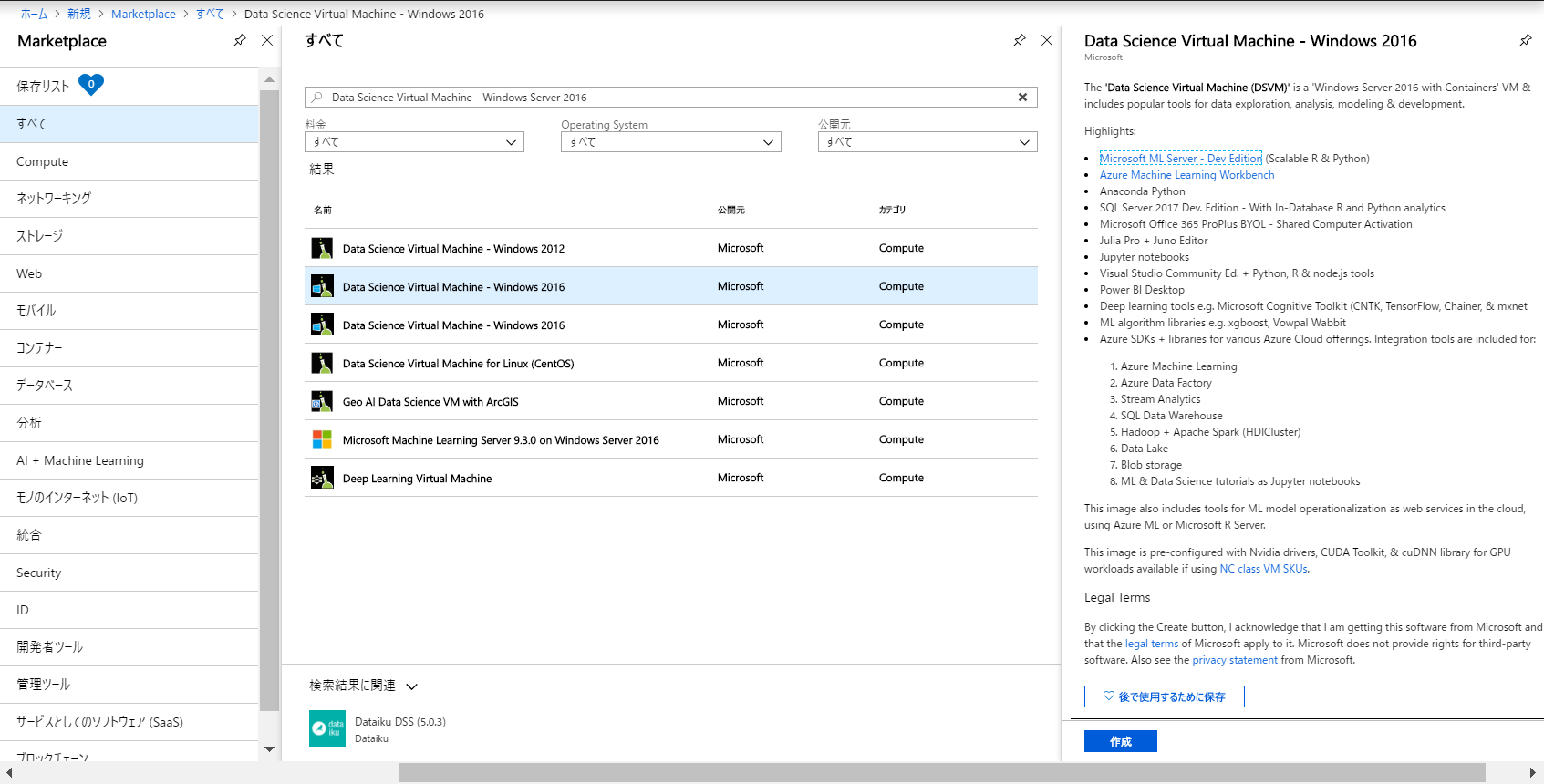1544x784 pixels.
Task: Open the 公開元 filter dropdown
Action: 927,142
